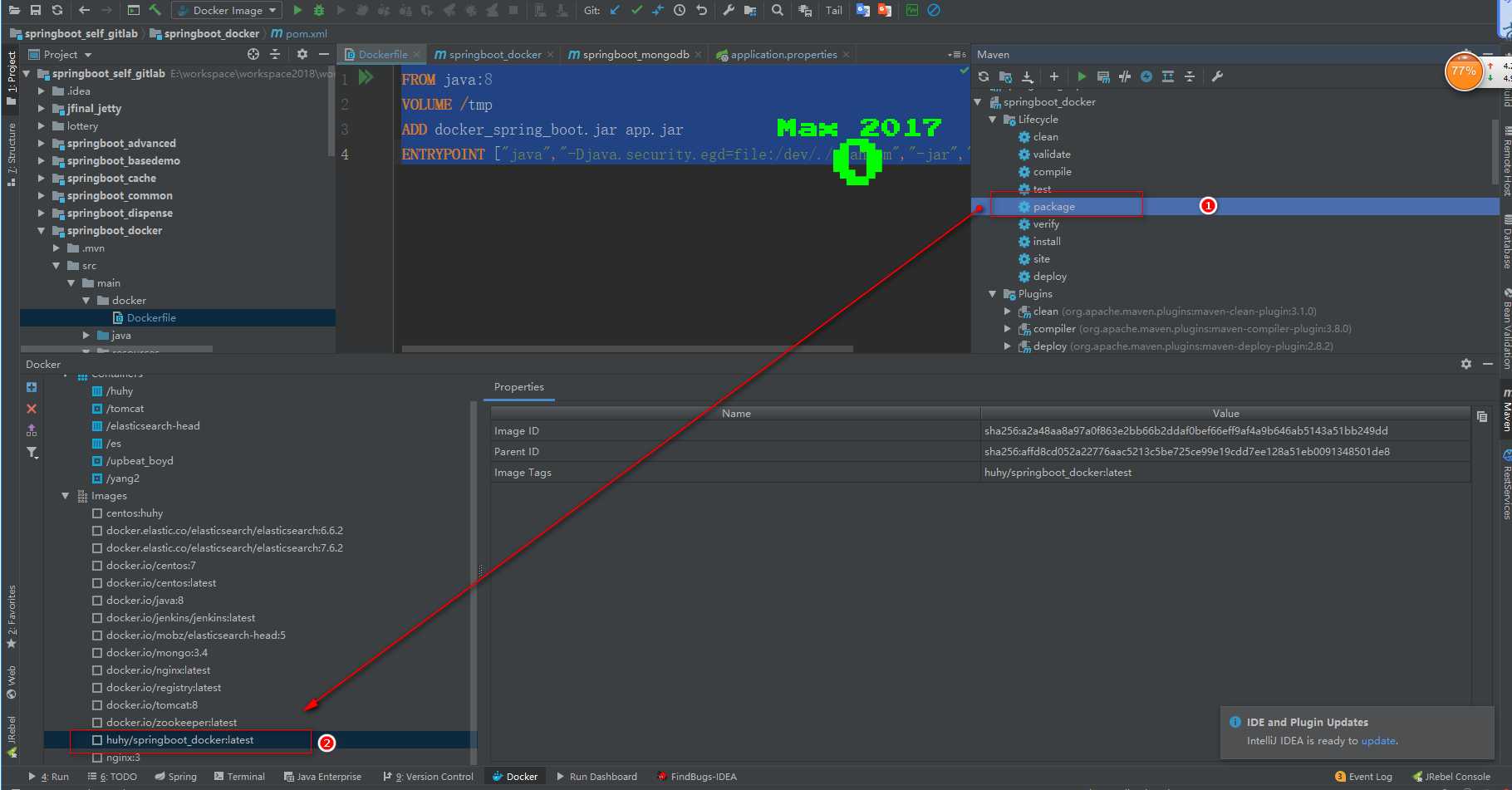Viewport: 1512px width, 790px height.
Task: Click the Git Commit checkmark icon
Action: click(636, 10)
